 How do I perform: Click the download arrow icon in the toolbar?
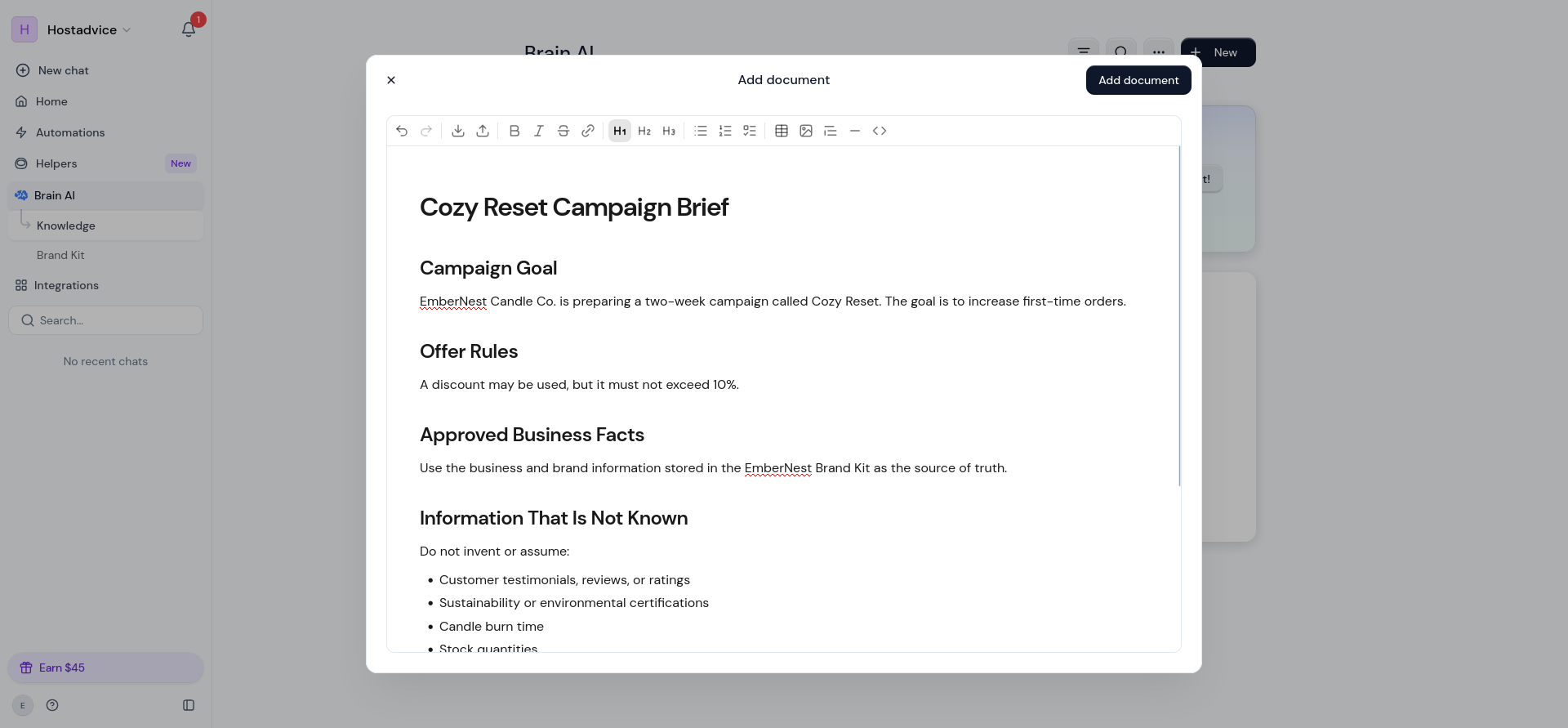click(x=458, y=131)
